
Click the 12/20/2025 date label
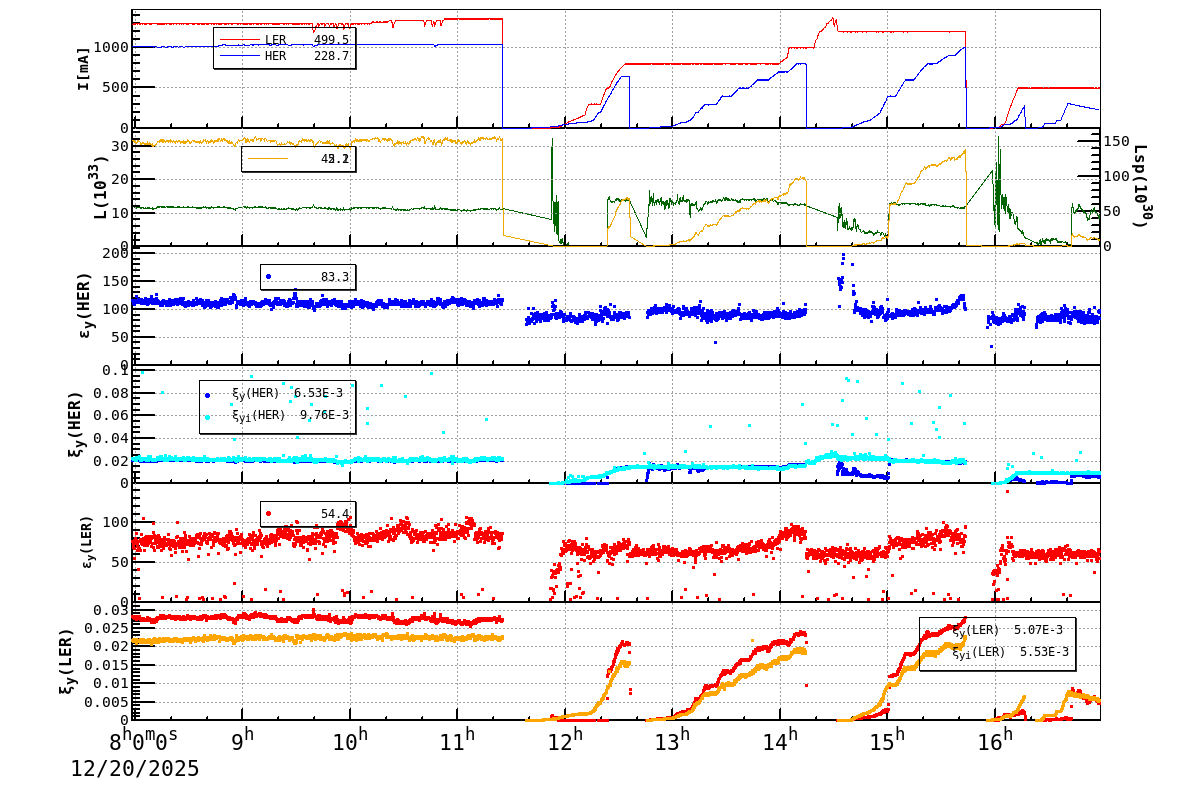[134, 769]
